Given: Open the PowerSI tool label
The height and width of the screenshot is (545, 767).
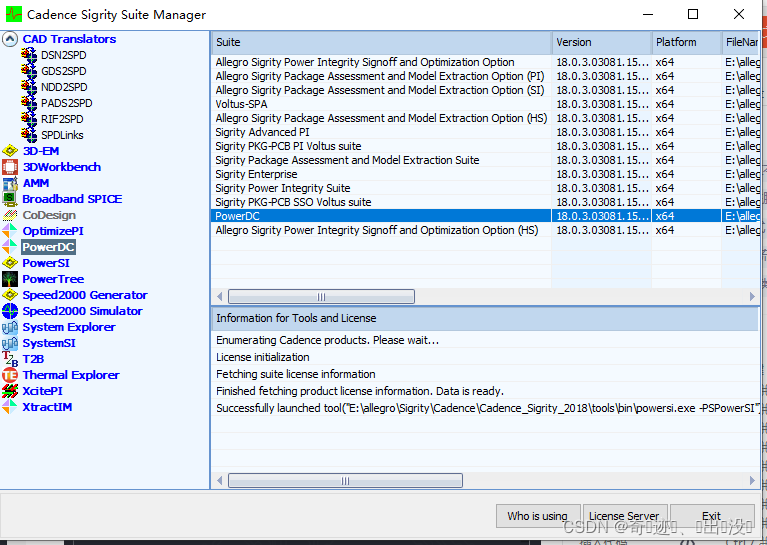Looking at the screenshot, I should pyautogui.click(x=46, y=263).
